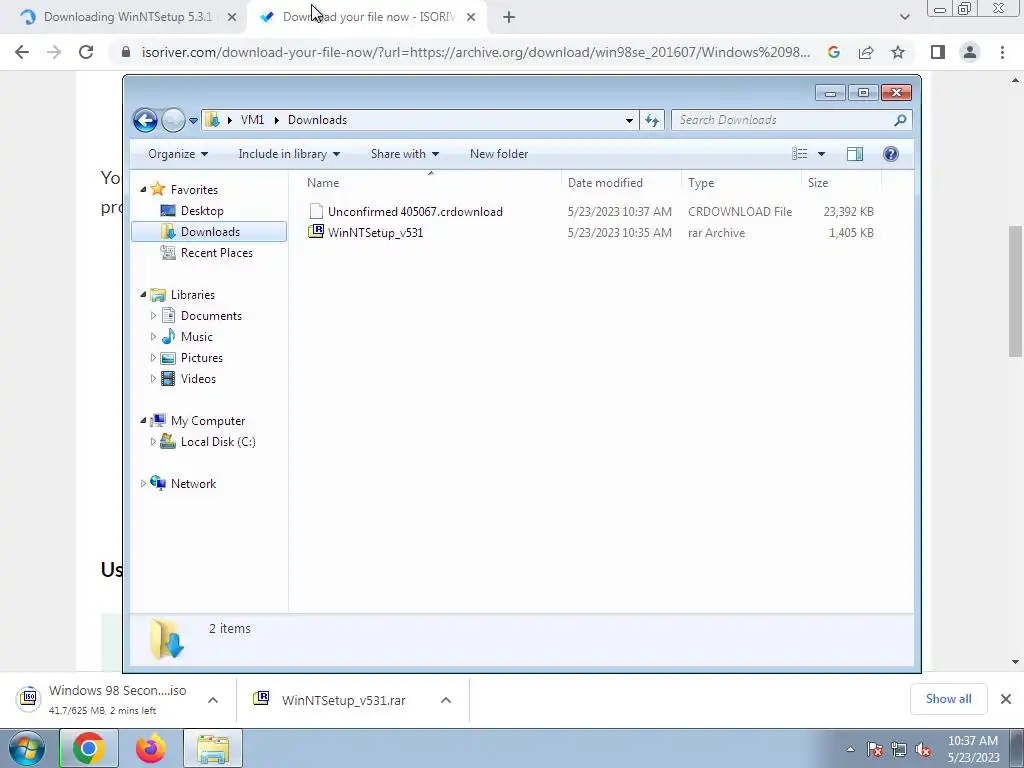Viewport: 1024px width, 768px height.
Task: Click Chrome's reload page icon
Action: pos(86,52)
